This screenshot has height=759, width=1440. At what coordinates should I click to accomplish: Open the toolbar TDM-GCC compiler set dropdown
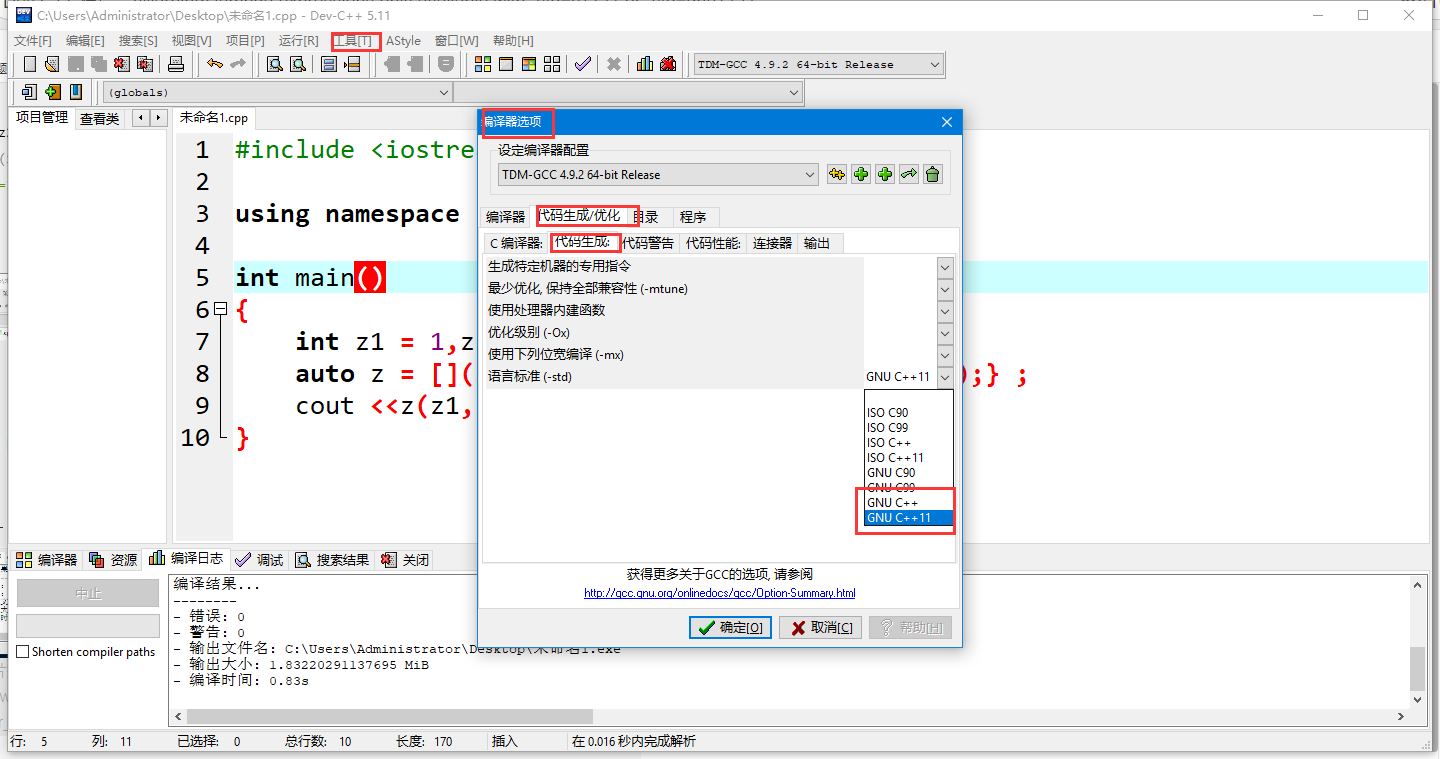pyautogui.click(x=819, y=64)
